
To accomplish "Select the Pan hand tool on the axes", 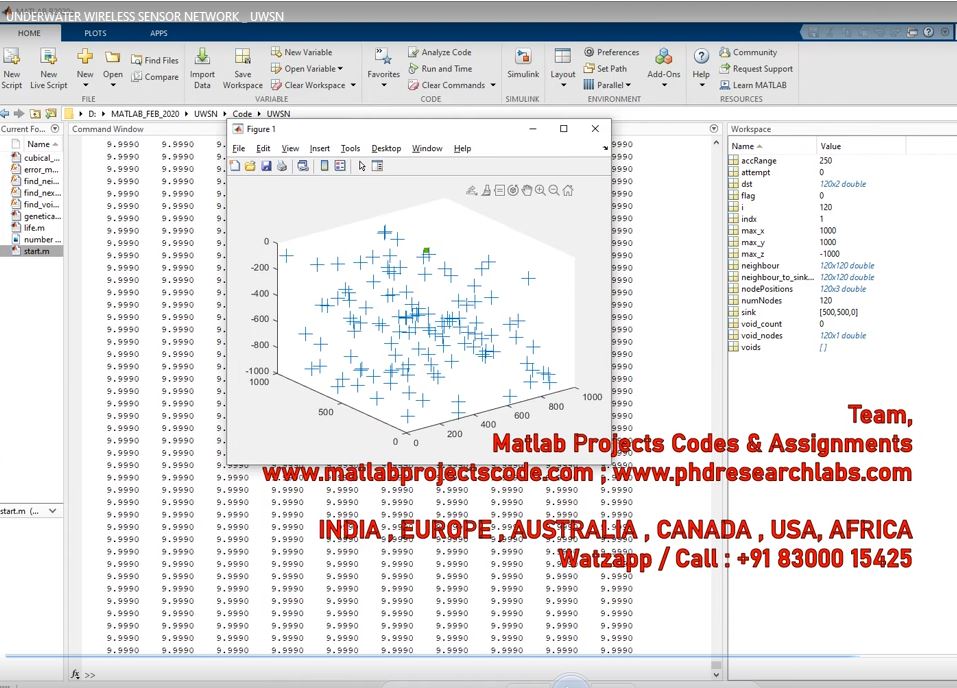I will point(527,190).
